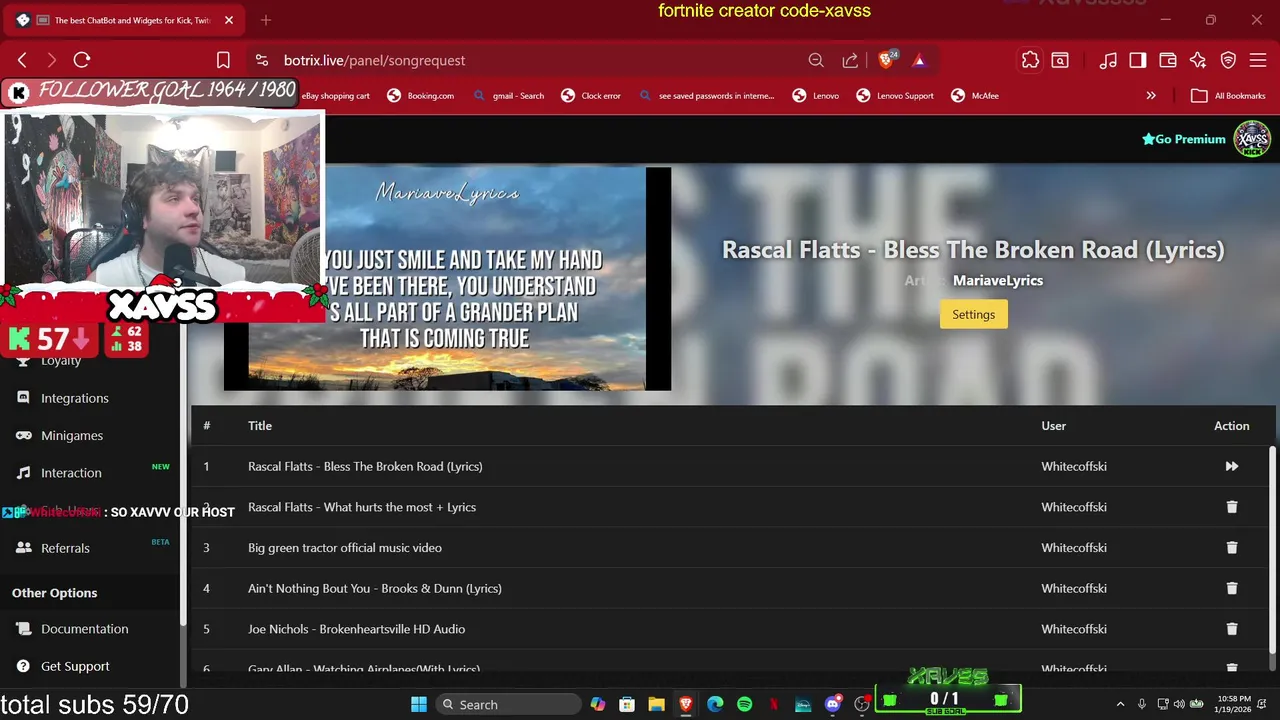Reload the browser page
This screenshot has width=1280, height=720.
pos(82,60)
